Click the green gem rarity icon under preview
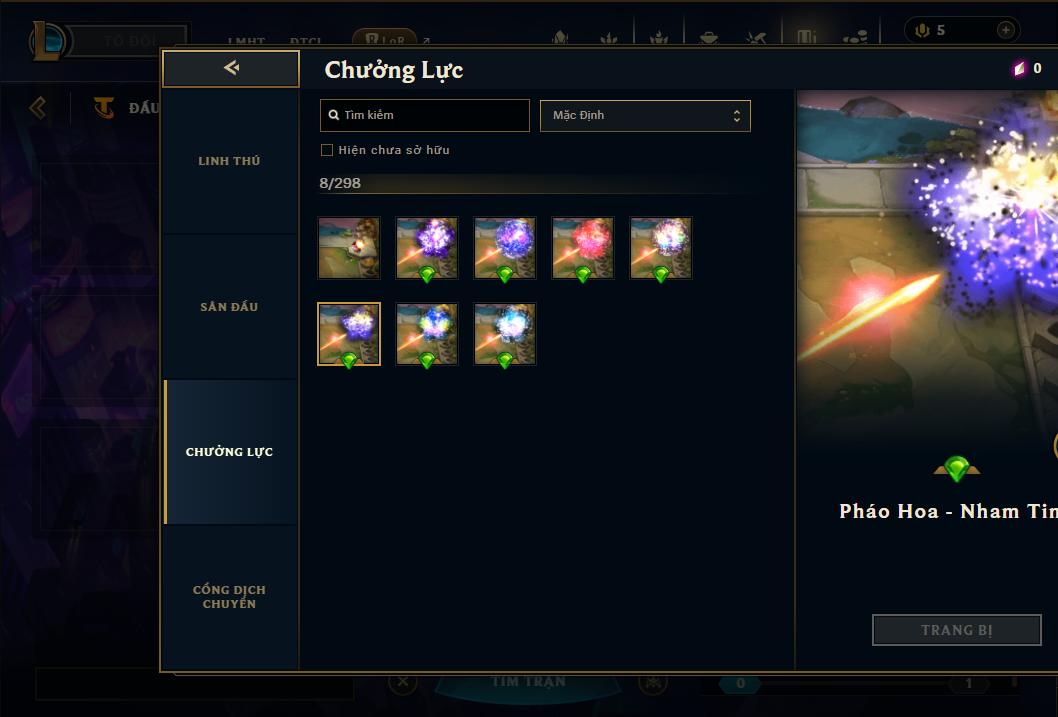Image resolution: width=1058 pixels, height=717 pixels. 956,468
